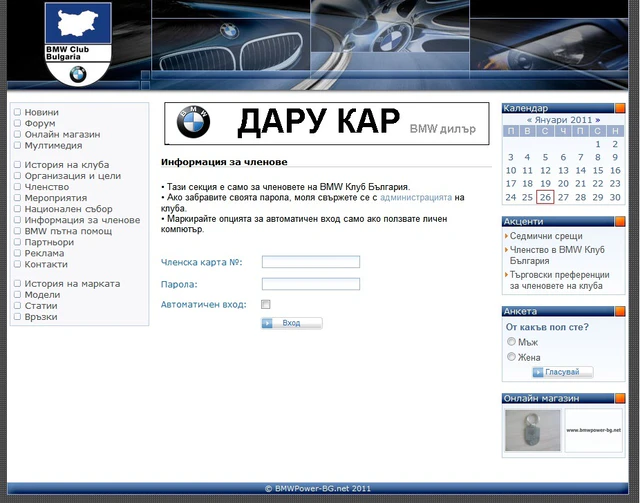This screenshot has height=503, width=640.
Task: Open Търговски преференции за членовете link
Action: click(x=559, y=280)
